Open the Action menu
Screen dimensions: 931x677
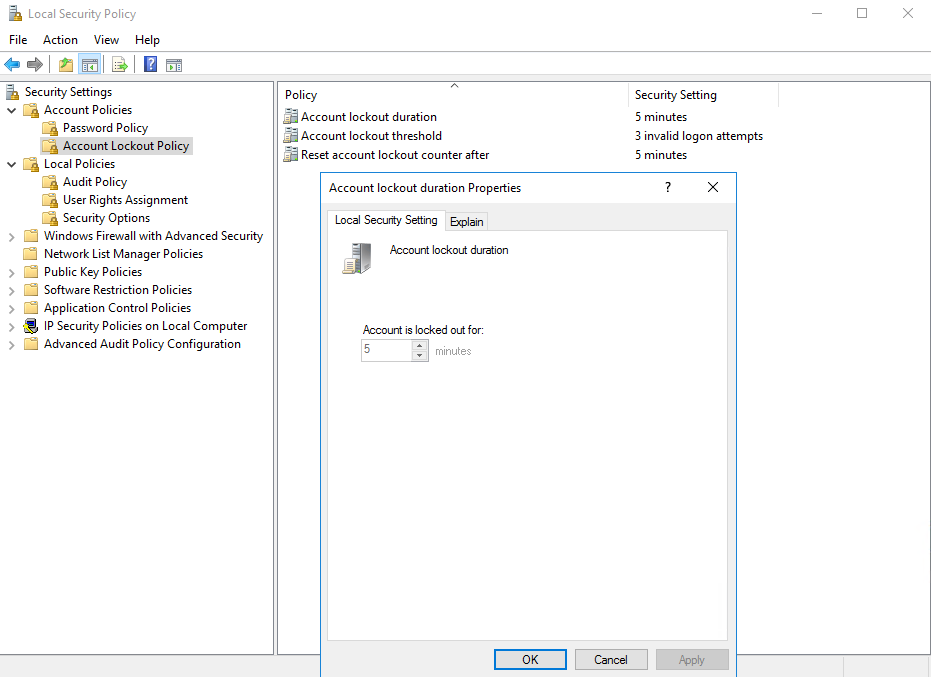point(60,39)
